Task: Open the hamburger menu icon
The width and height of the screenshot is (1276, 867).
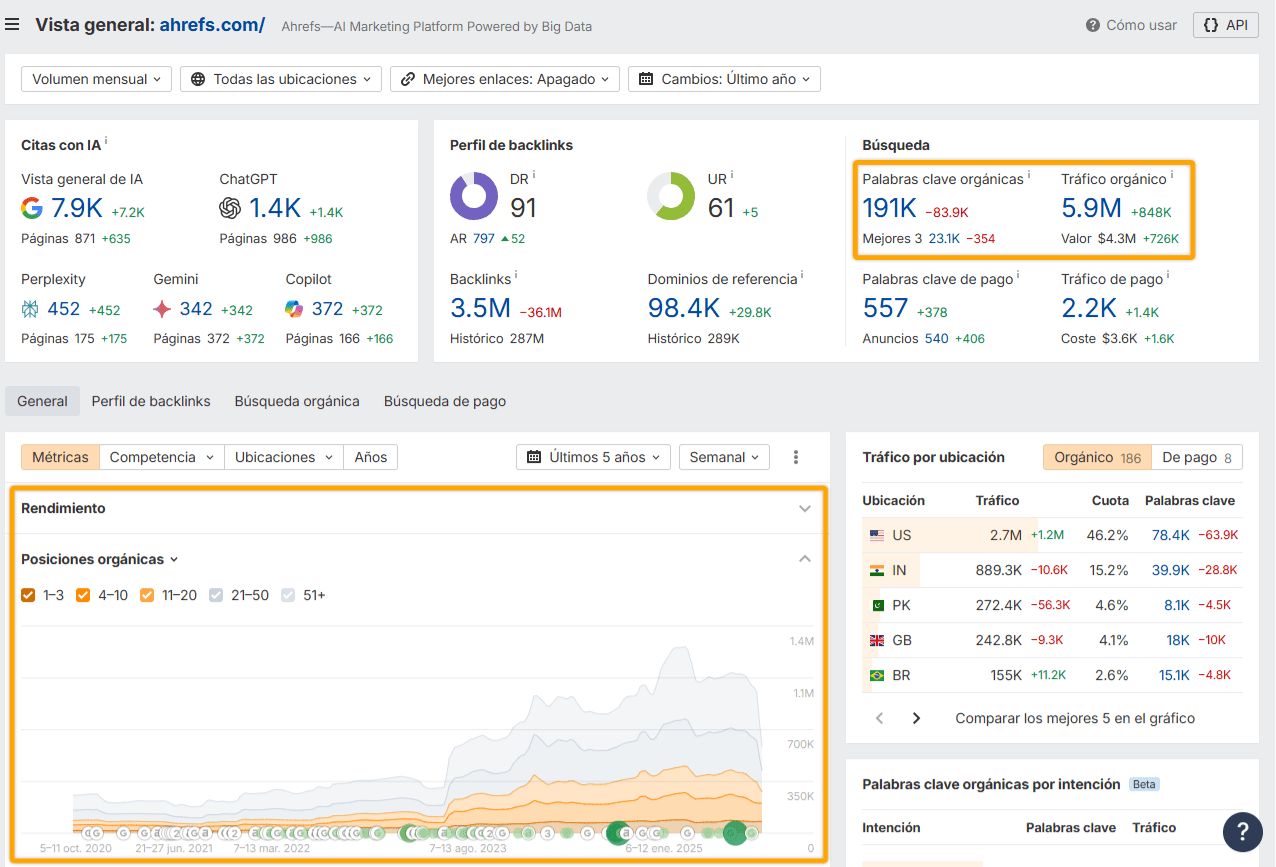Action: (x=12, y=25)
